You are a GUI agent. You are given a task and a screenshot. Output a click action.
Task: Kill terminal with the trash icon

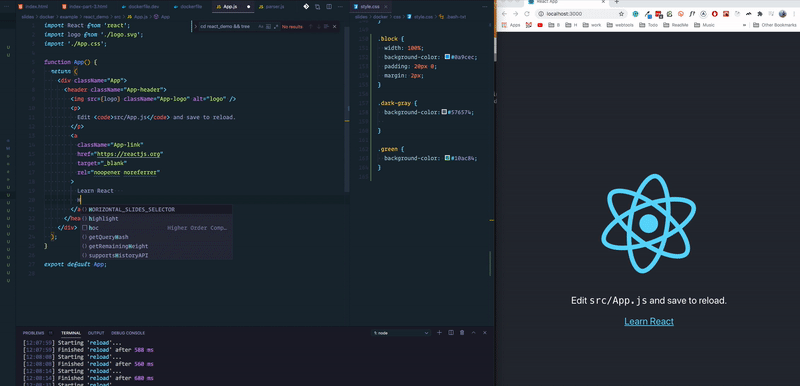[462, 332]
